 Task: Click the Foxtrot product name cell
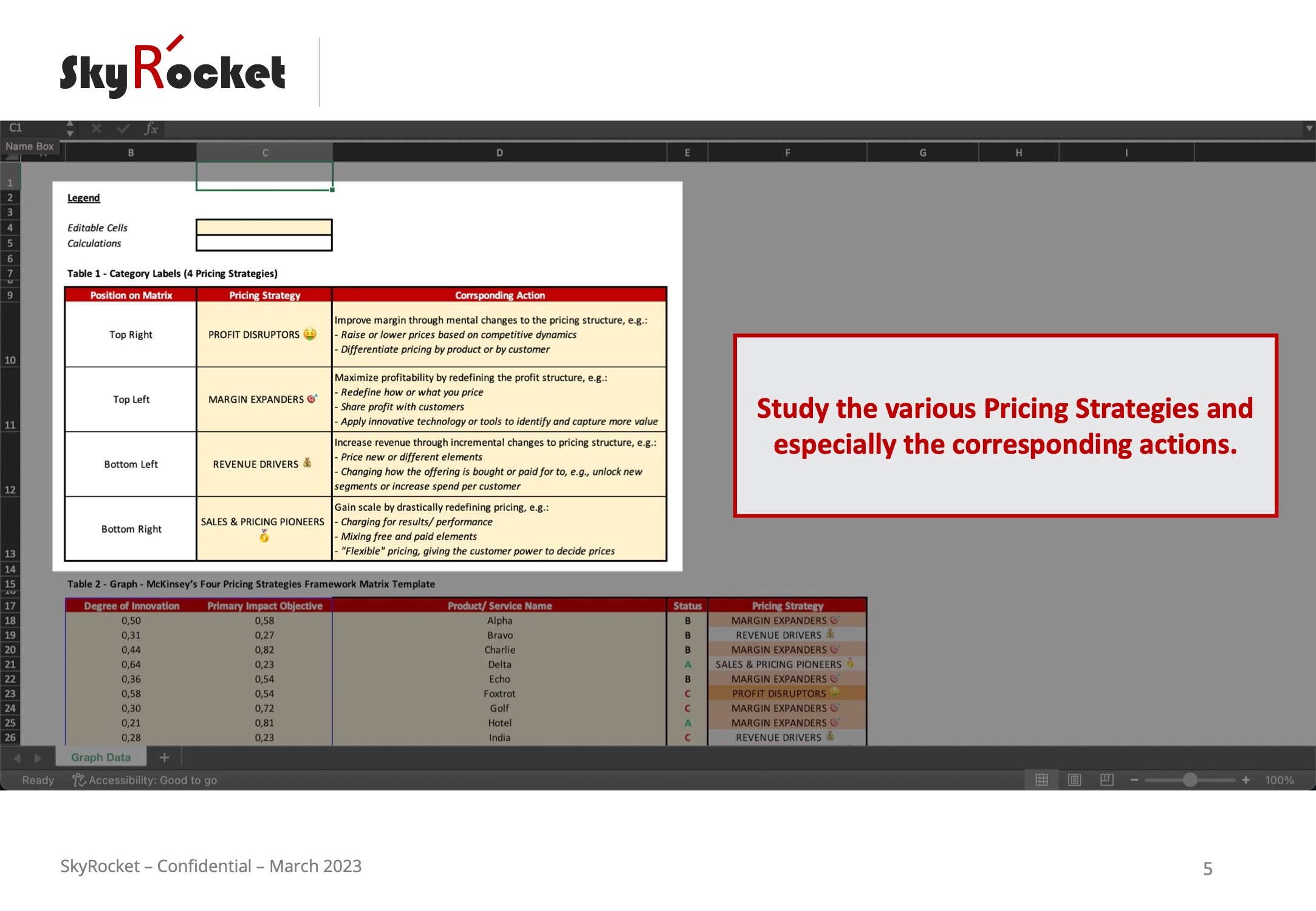tap(499, 694)
